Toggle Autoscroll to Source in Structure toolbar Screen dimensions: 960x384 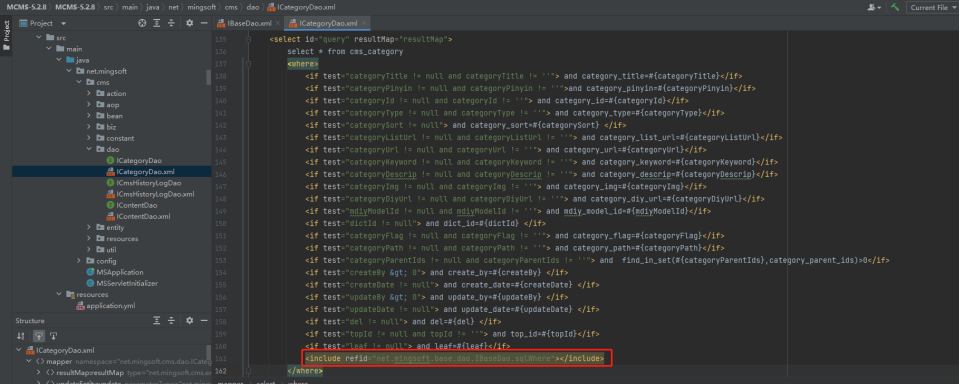[38, 336]
